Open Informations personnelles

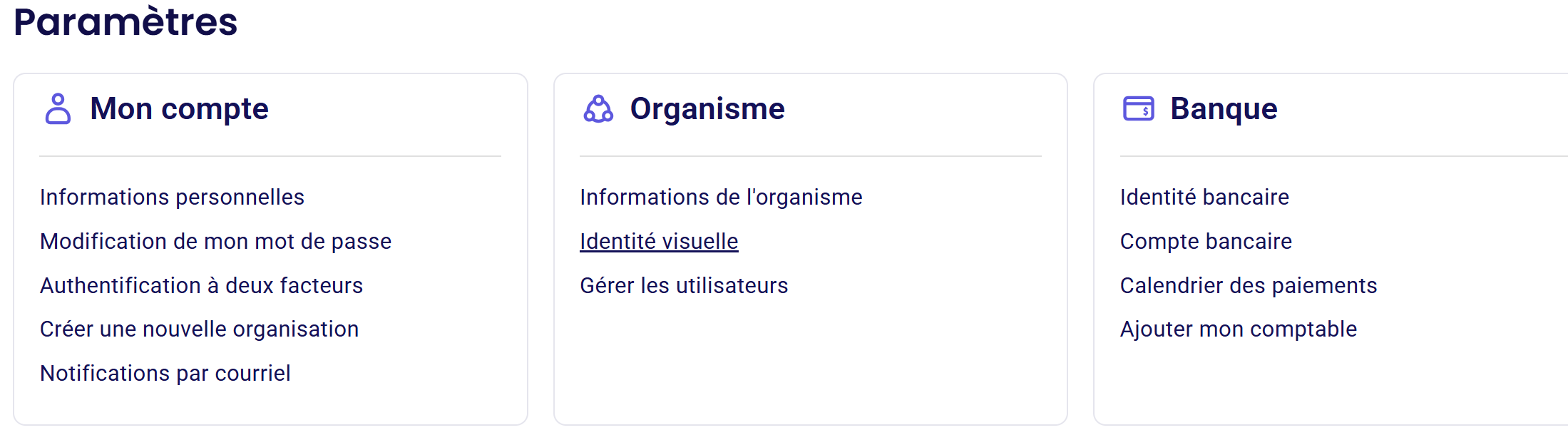[172, 197]
